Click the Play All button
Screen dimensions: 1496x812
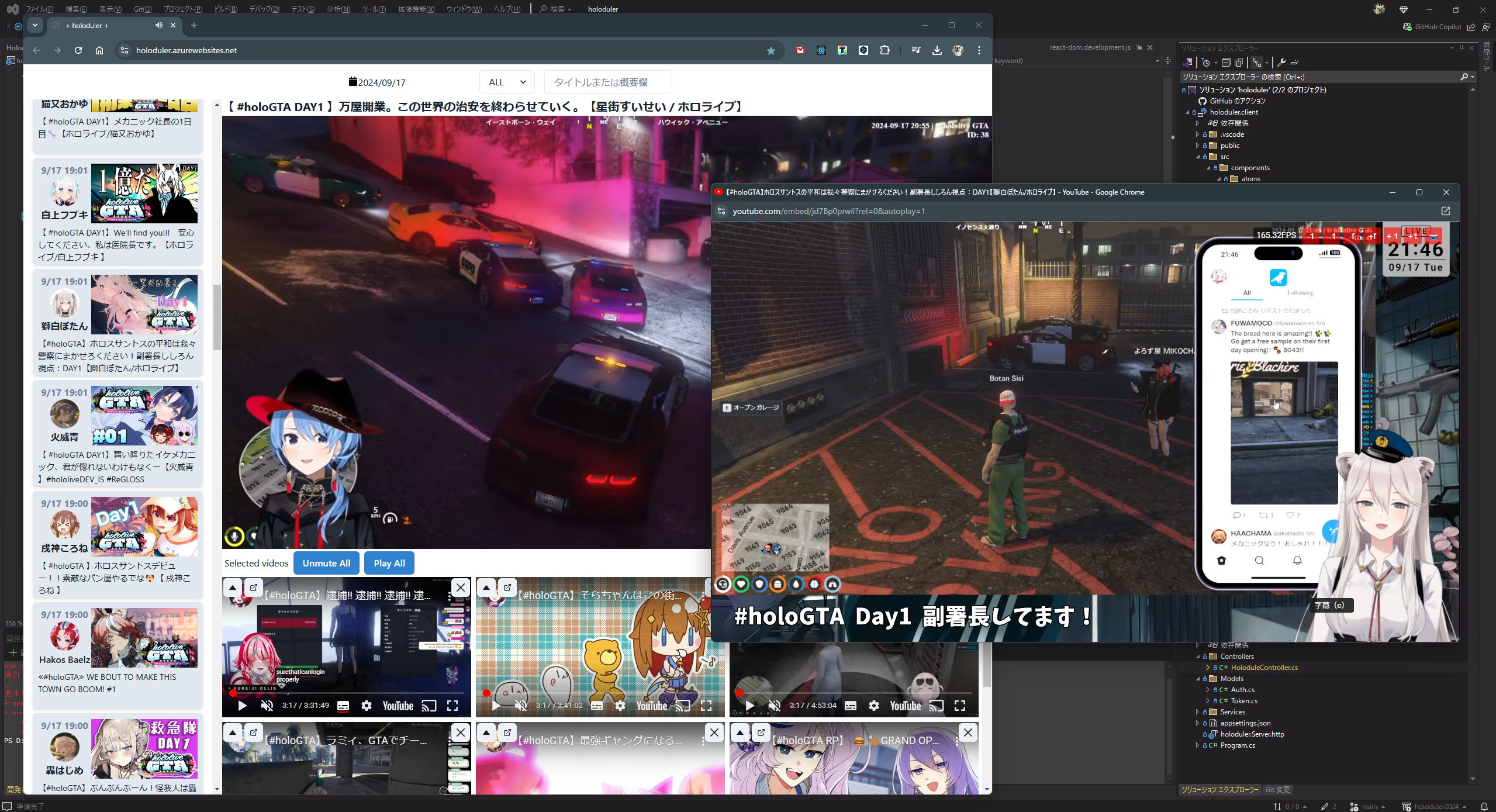coord(389,562)
